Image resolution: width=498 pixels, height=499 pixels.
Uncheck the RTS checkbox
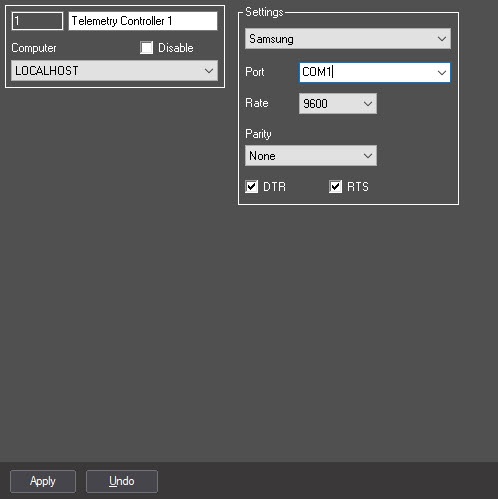(x=335, y=187)
